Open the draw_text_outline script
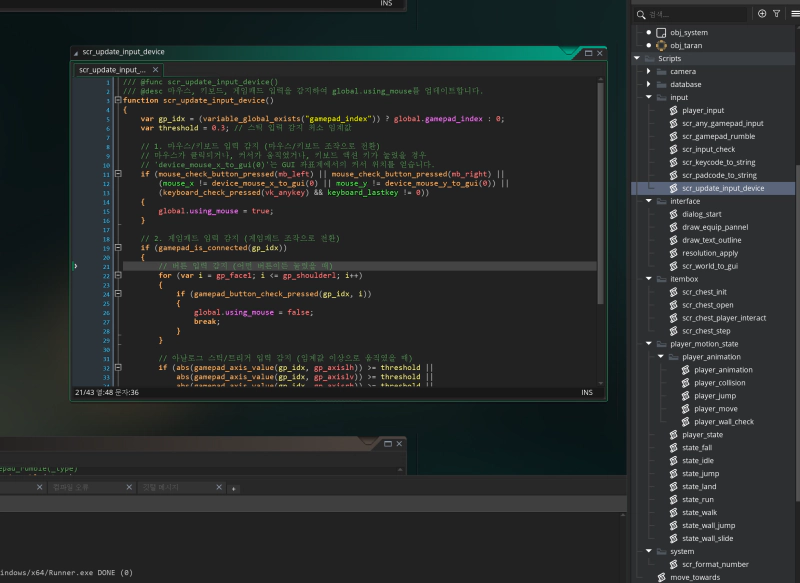This screenshot has height=583, width=800. [x=711, y=240]
